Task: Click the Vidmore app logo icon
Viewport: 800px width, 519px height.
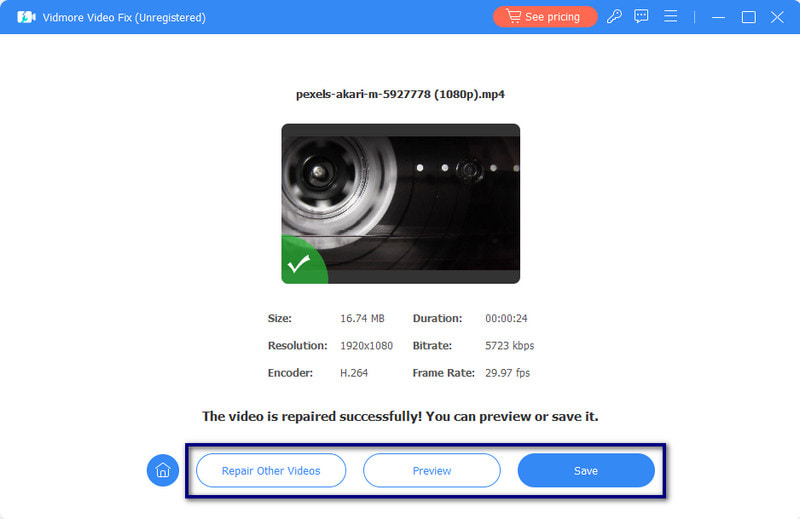Action: tap(26, 17)
